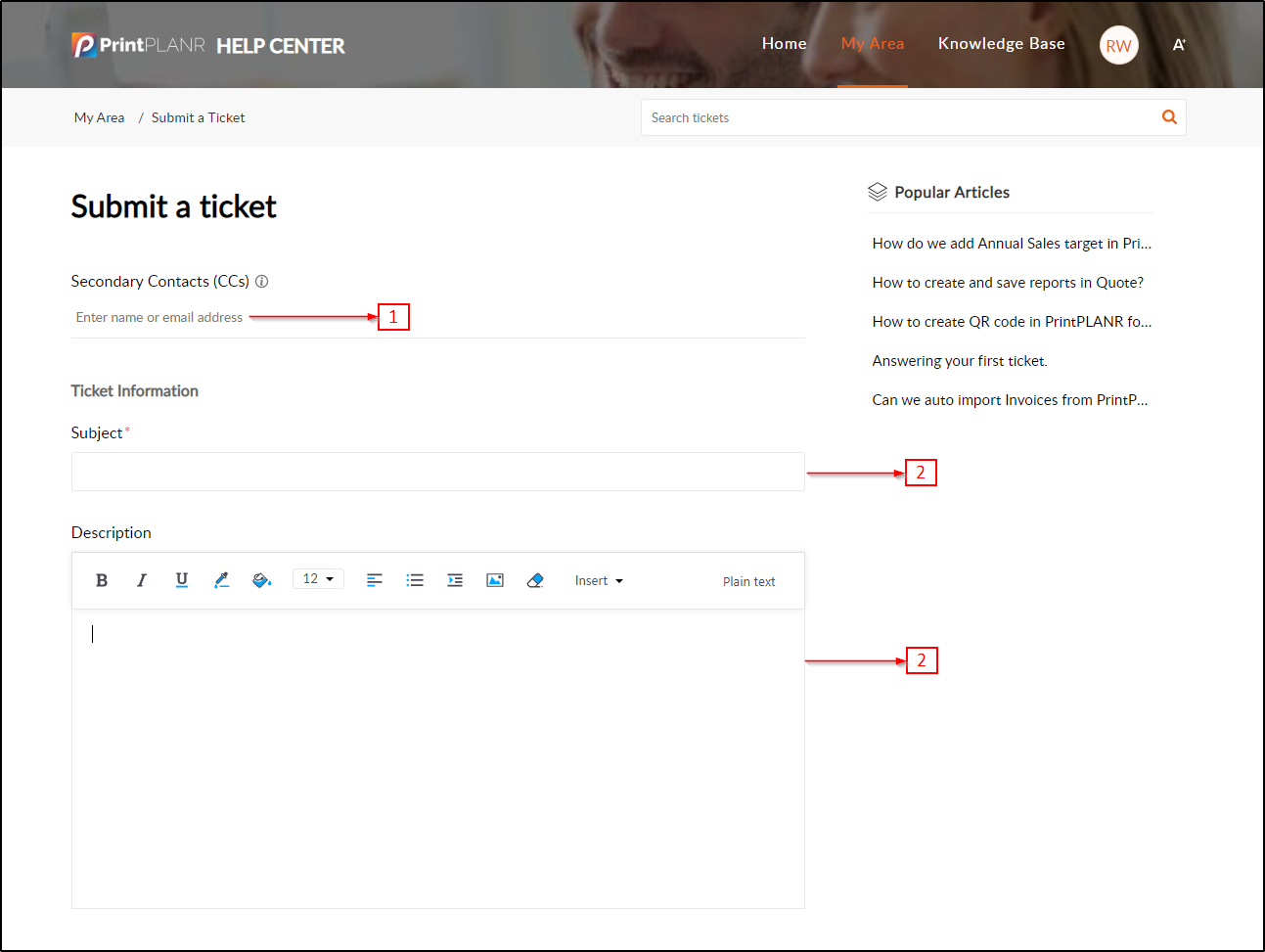1265x952 pixels.
Task: Click the orange search magnifier icon
Action: pyautogui.click(x=1169, y=117)
